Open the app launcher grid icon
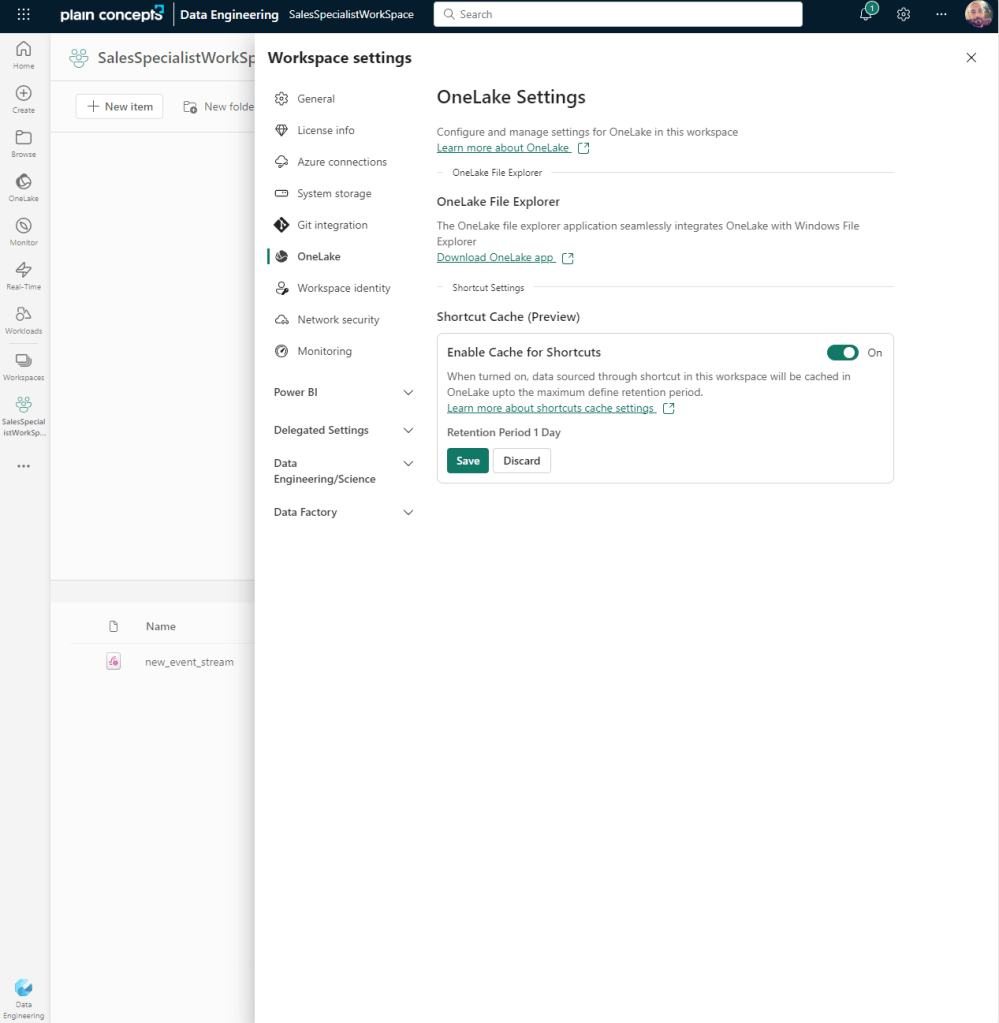This screenshot has width=999, height=1023. click(24, 15)
